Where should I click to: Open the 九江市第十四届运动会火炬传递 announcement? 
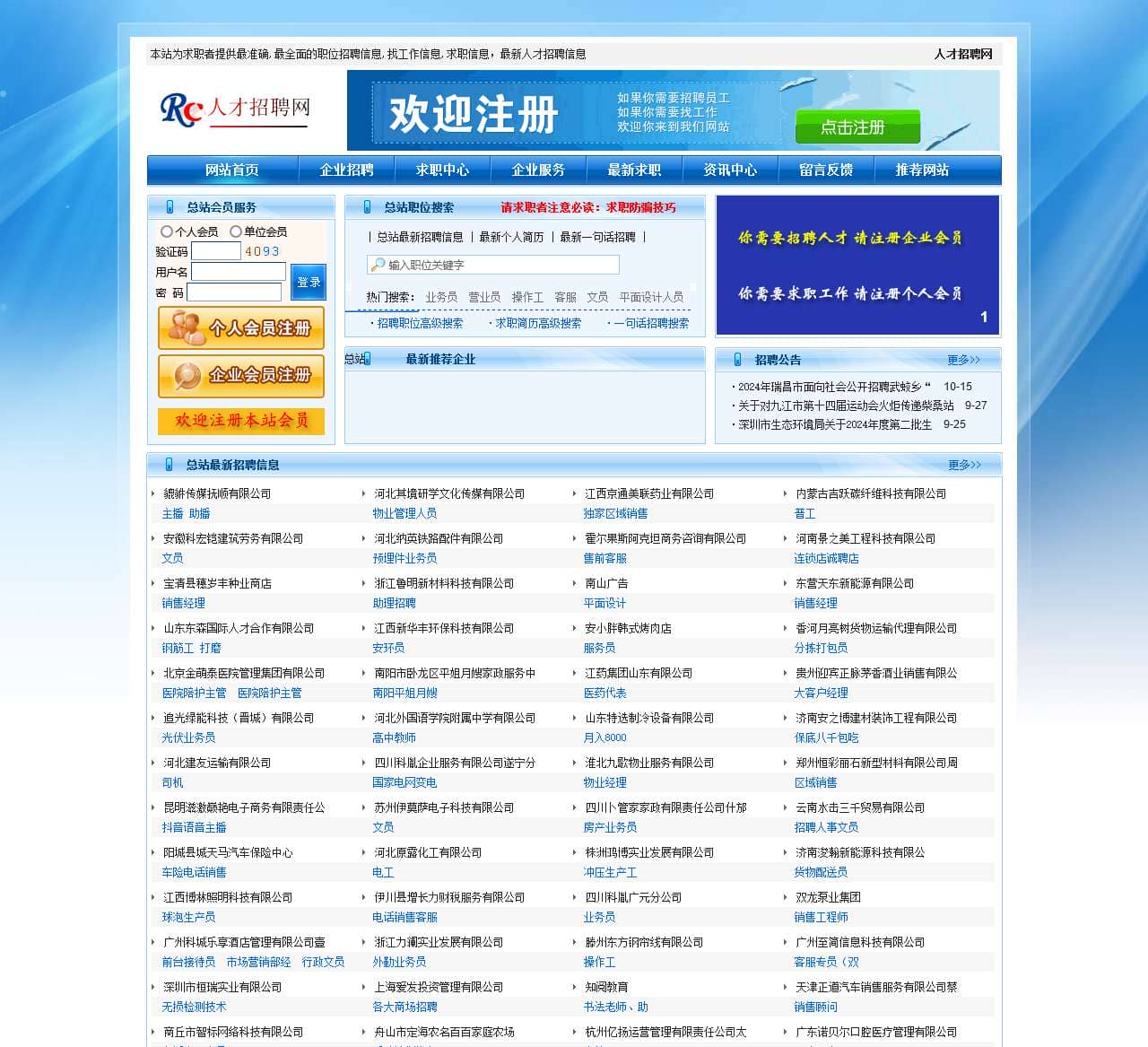(x=846, y=406)
